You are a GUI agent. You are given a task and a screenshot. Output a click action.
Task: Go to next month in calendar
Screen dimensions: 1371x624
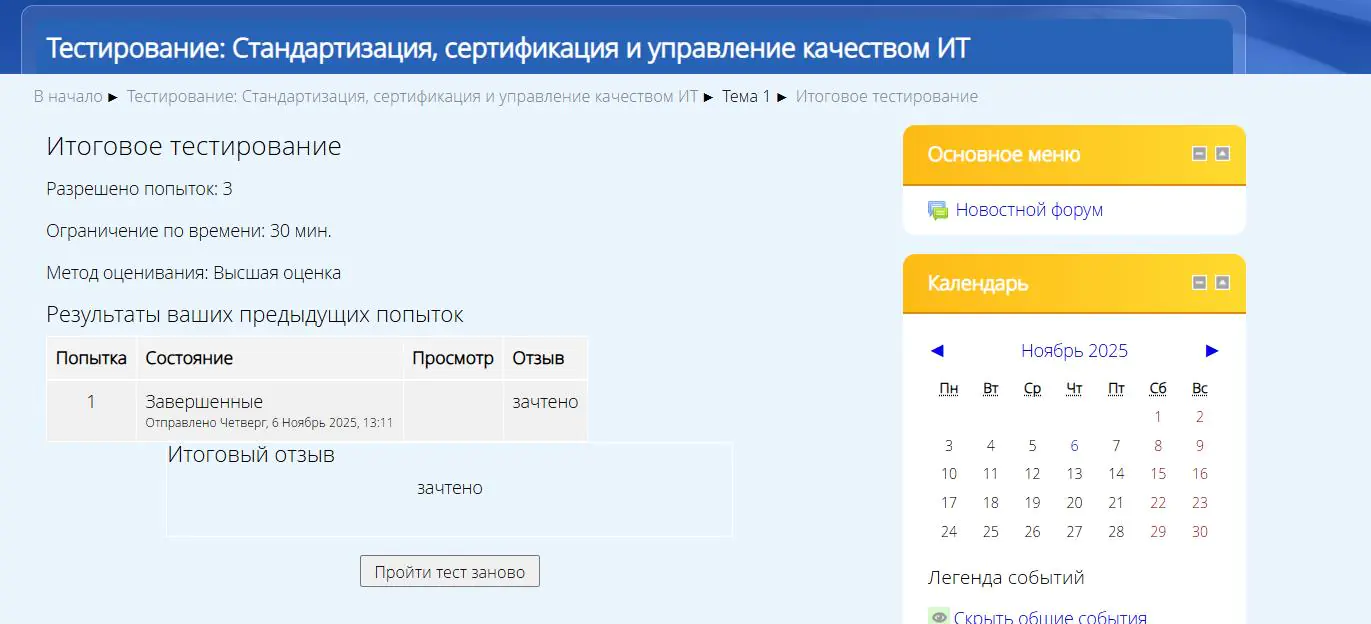pos(1212,351)
